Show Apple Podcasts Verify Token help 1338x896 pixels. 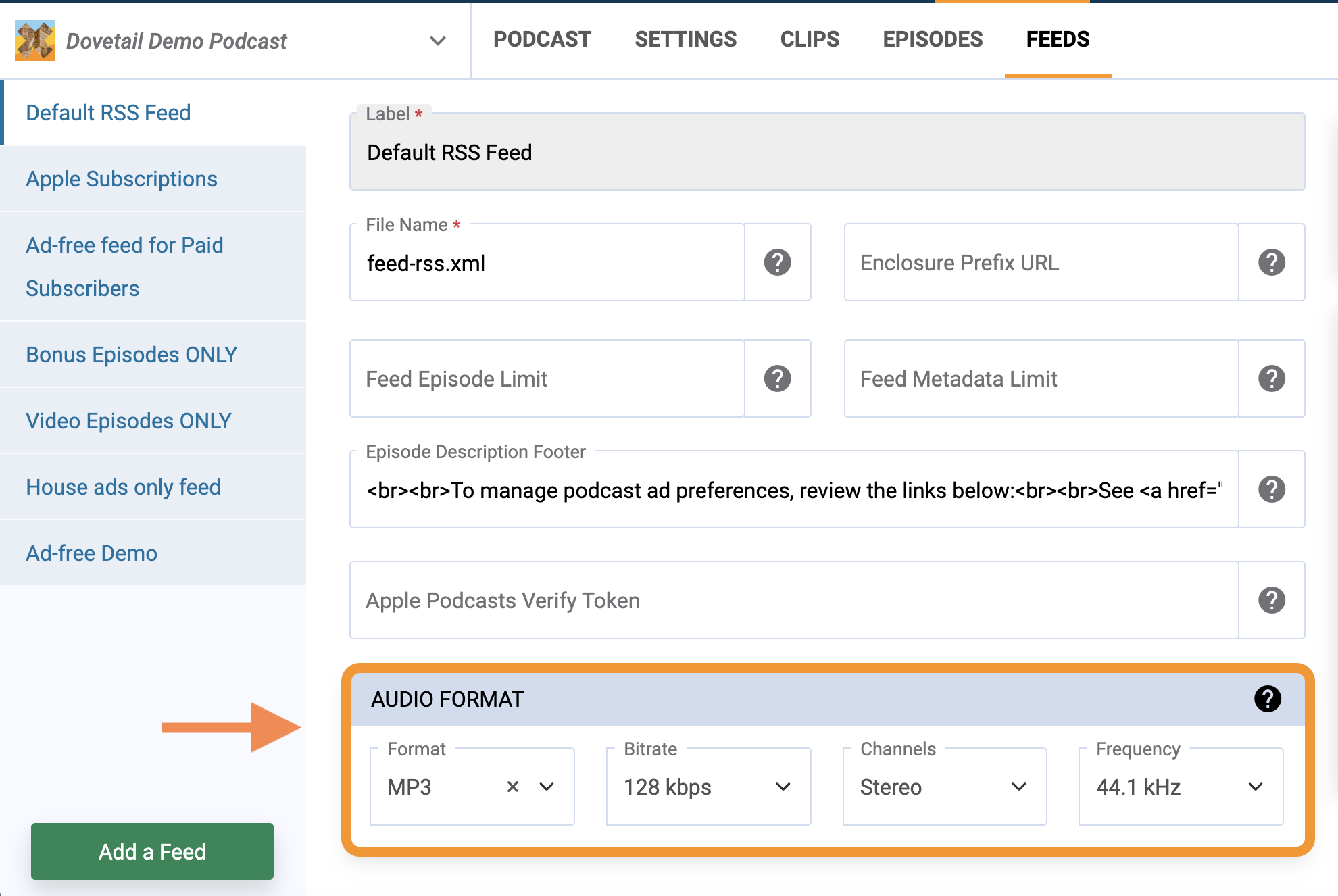coord(1271,600)
